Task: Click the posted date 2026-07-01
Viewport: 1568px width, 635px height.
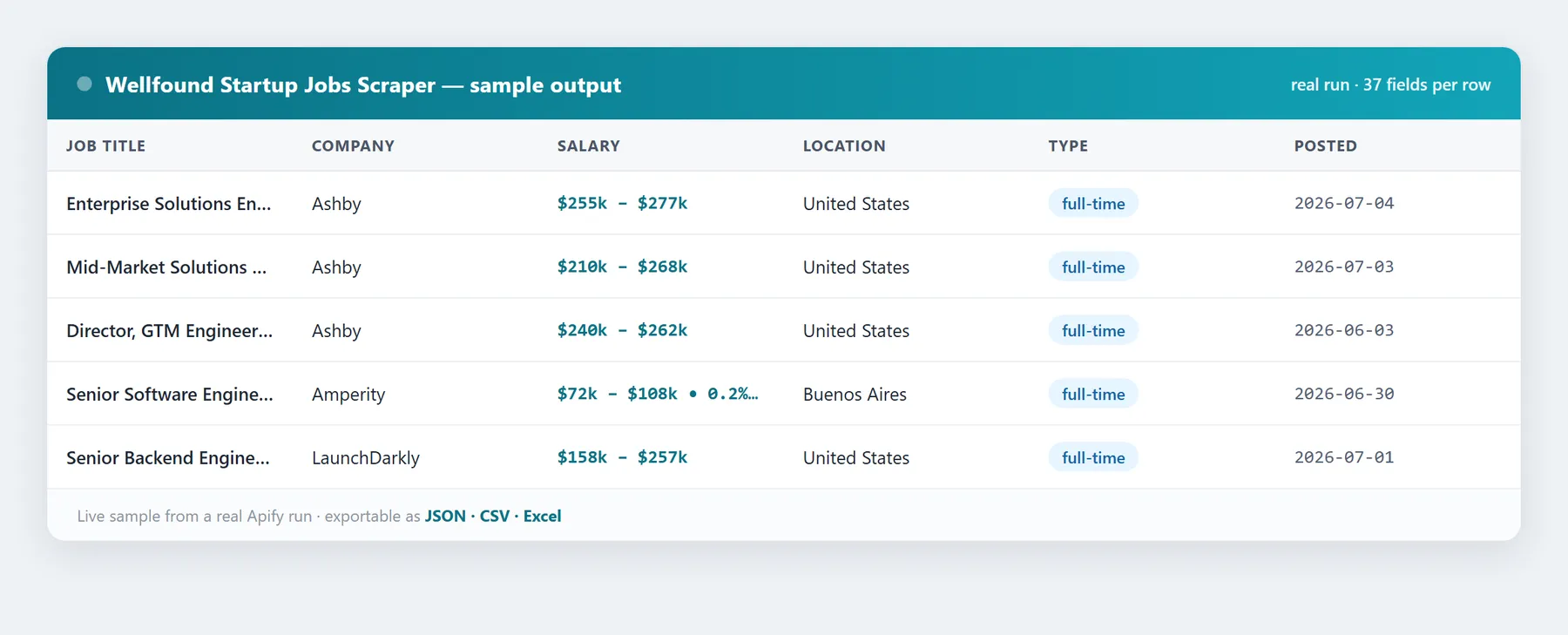Action: 1344,457
